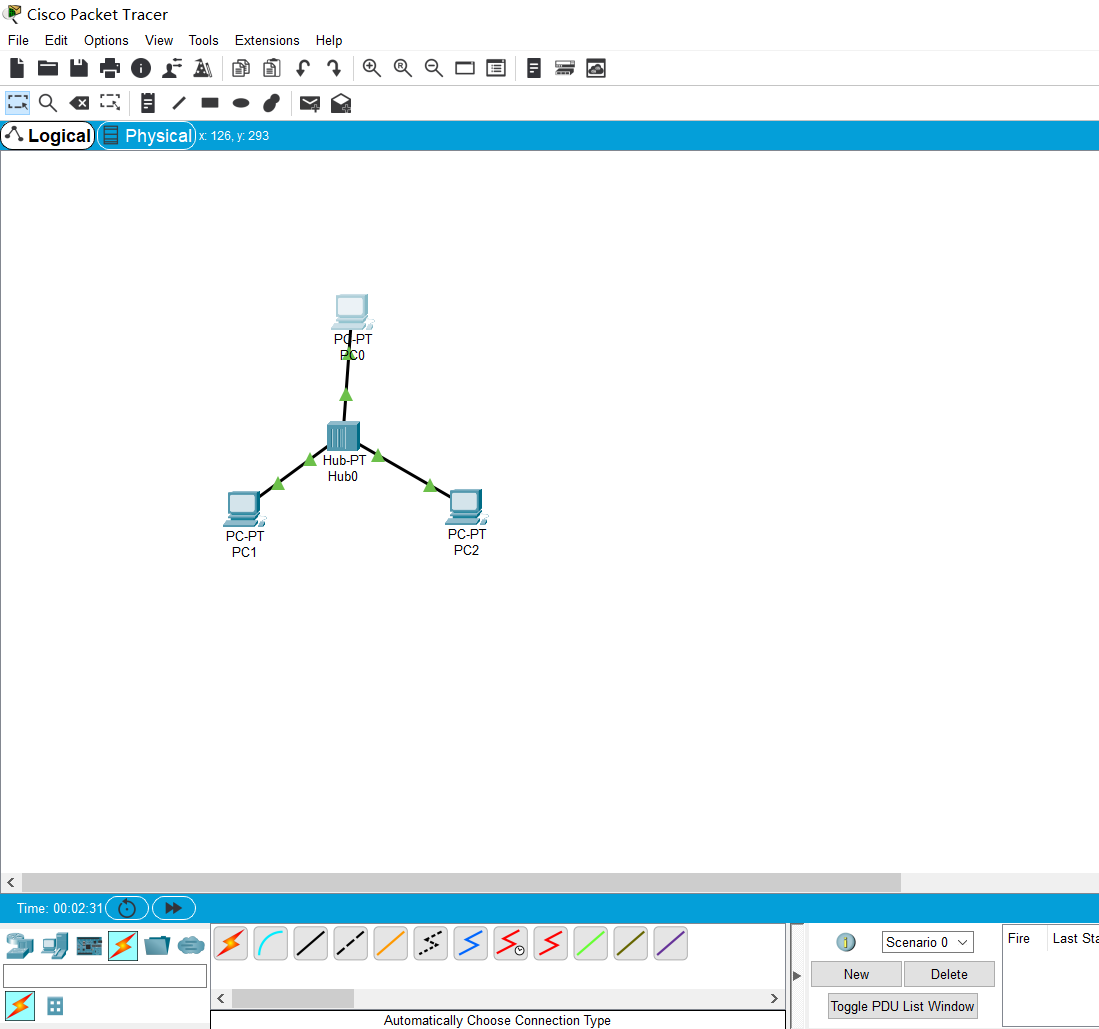Create a scenario with the New button
The image size is (1099, 1029).
point(855,973)
